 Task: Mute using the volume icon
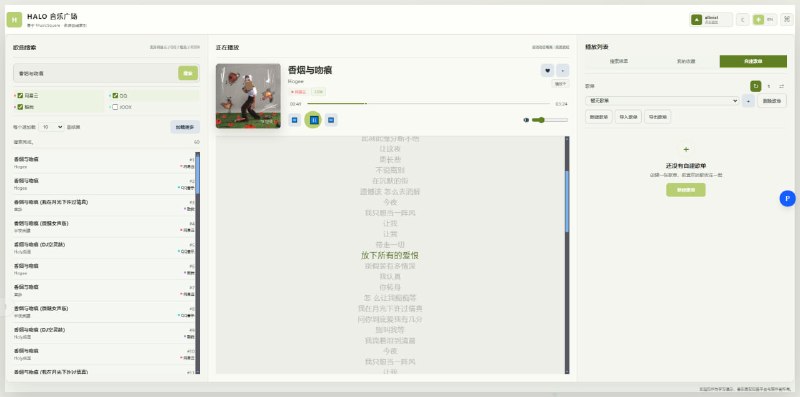coord(526,120)
